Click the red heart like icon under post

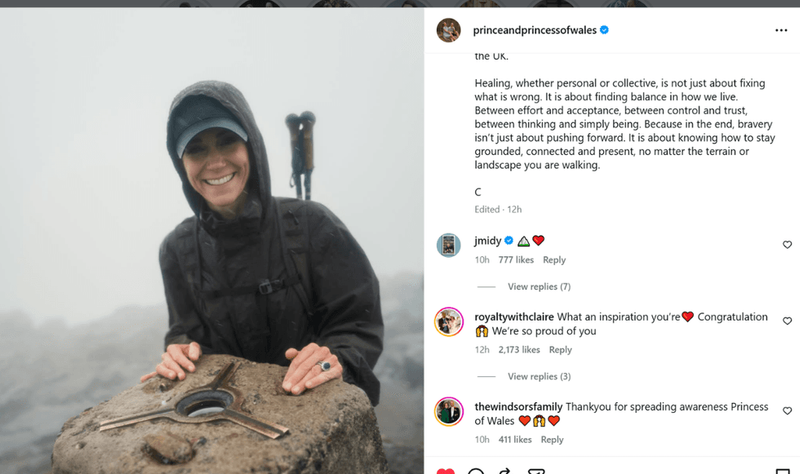(445, 470)
